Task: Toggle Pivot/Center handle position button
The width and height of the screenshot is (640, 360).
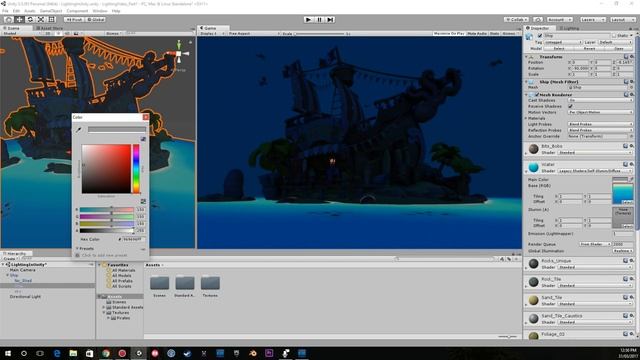Action: point(74,19)
